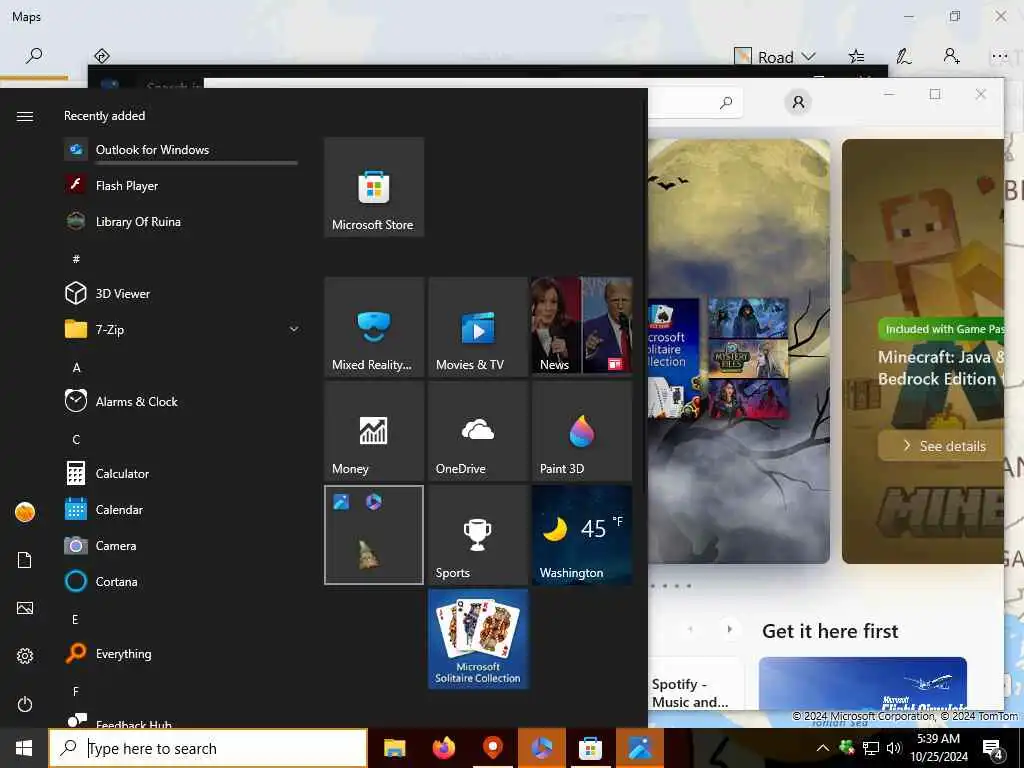Viewport: 1024px width, 768px height.
Task: Open Road map view dropdown
Action: click(x=775, y=57)
